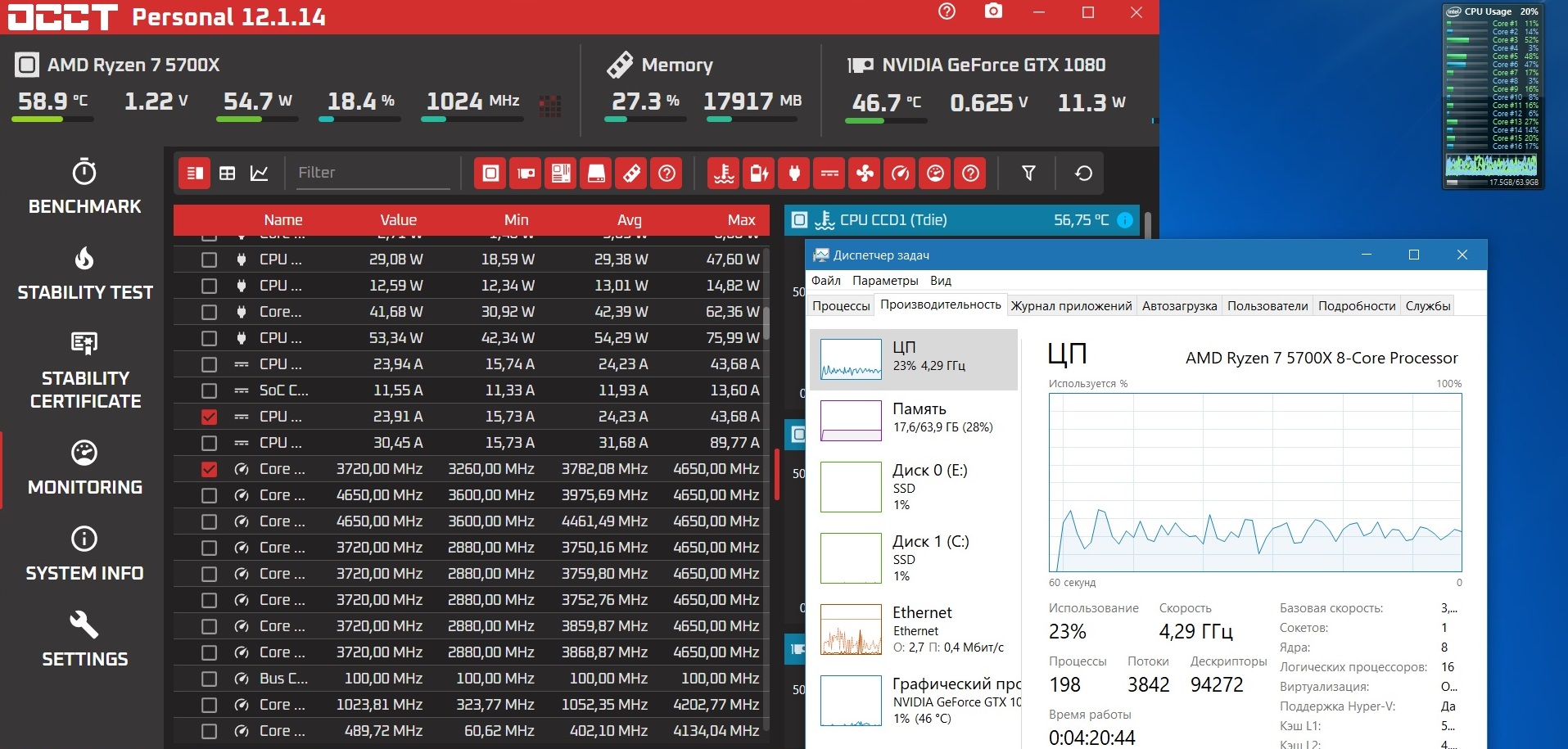Screen dimensions: 1568x749
Task: Toggle the current sensor type filter
Action: pos(829,173)
